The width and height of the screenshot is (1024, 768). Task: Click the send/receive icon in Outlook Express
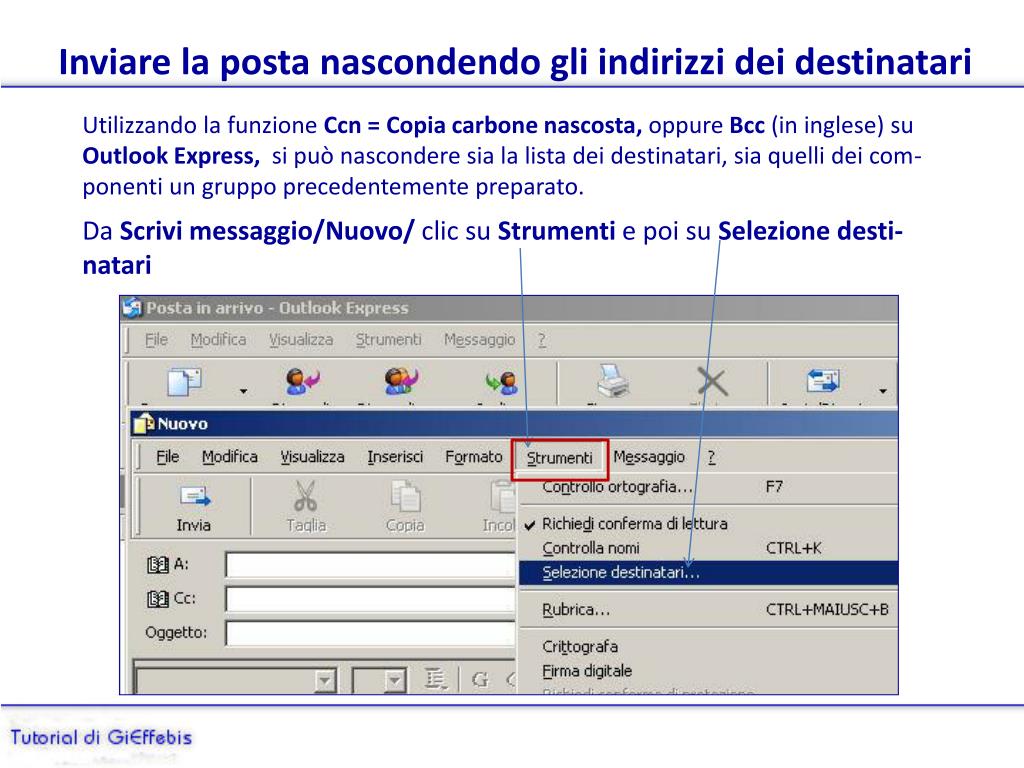click(x=823, y=380)
